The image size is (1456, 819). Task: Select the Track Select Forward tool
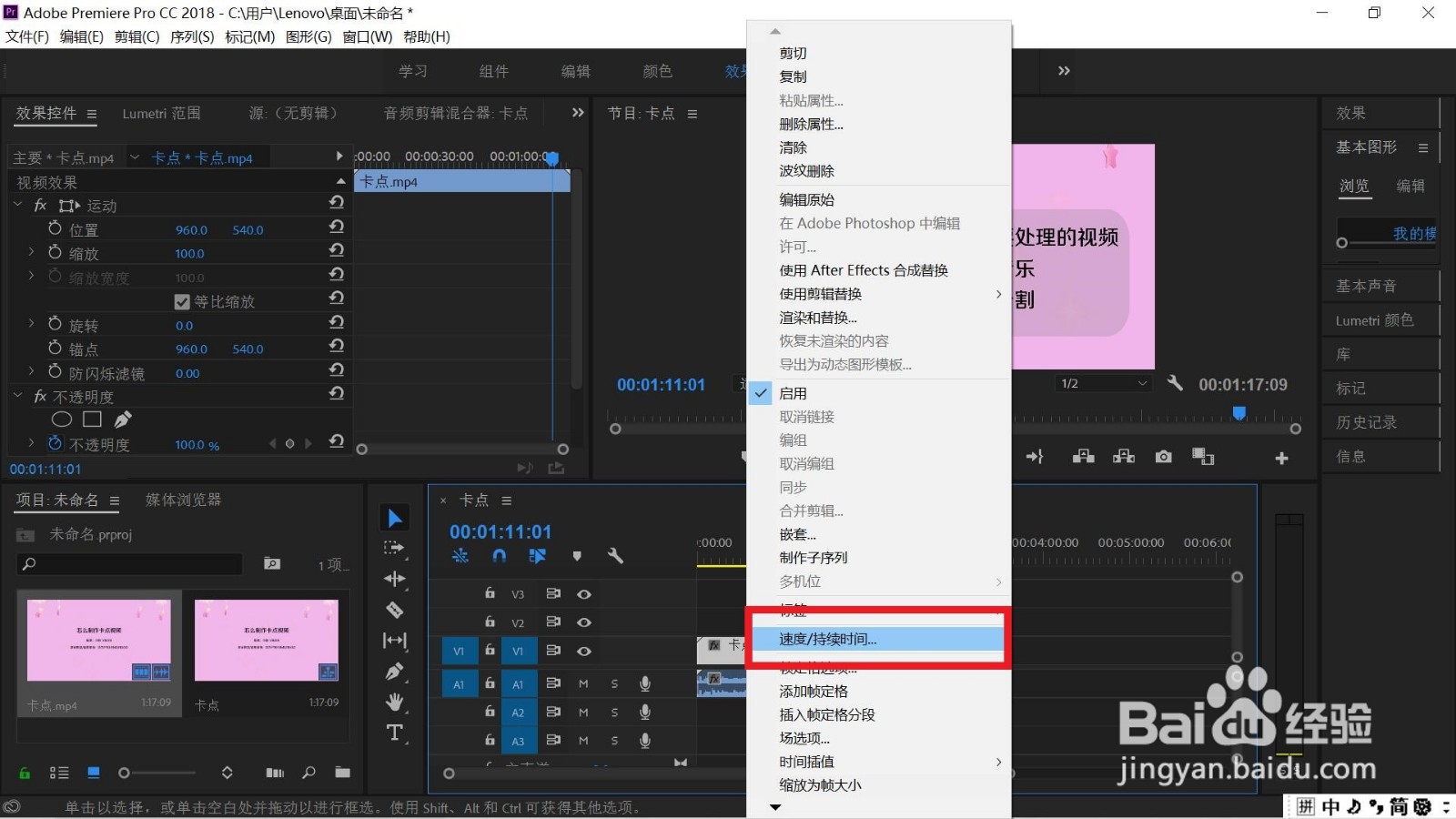[x=394, y=548]
